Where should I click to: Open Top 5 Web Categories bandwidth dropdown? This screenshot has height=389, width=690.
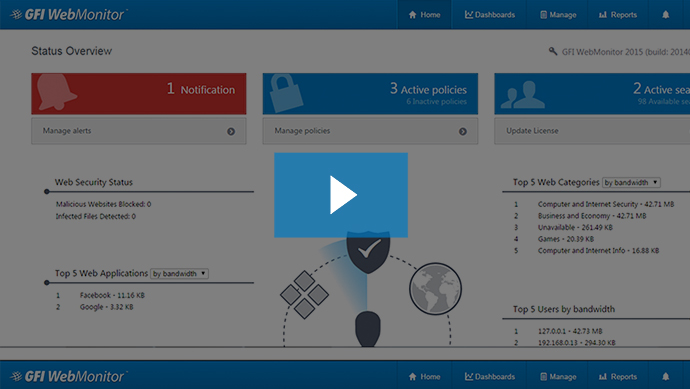[x=631, y=182]
